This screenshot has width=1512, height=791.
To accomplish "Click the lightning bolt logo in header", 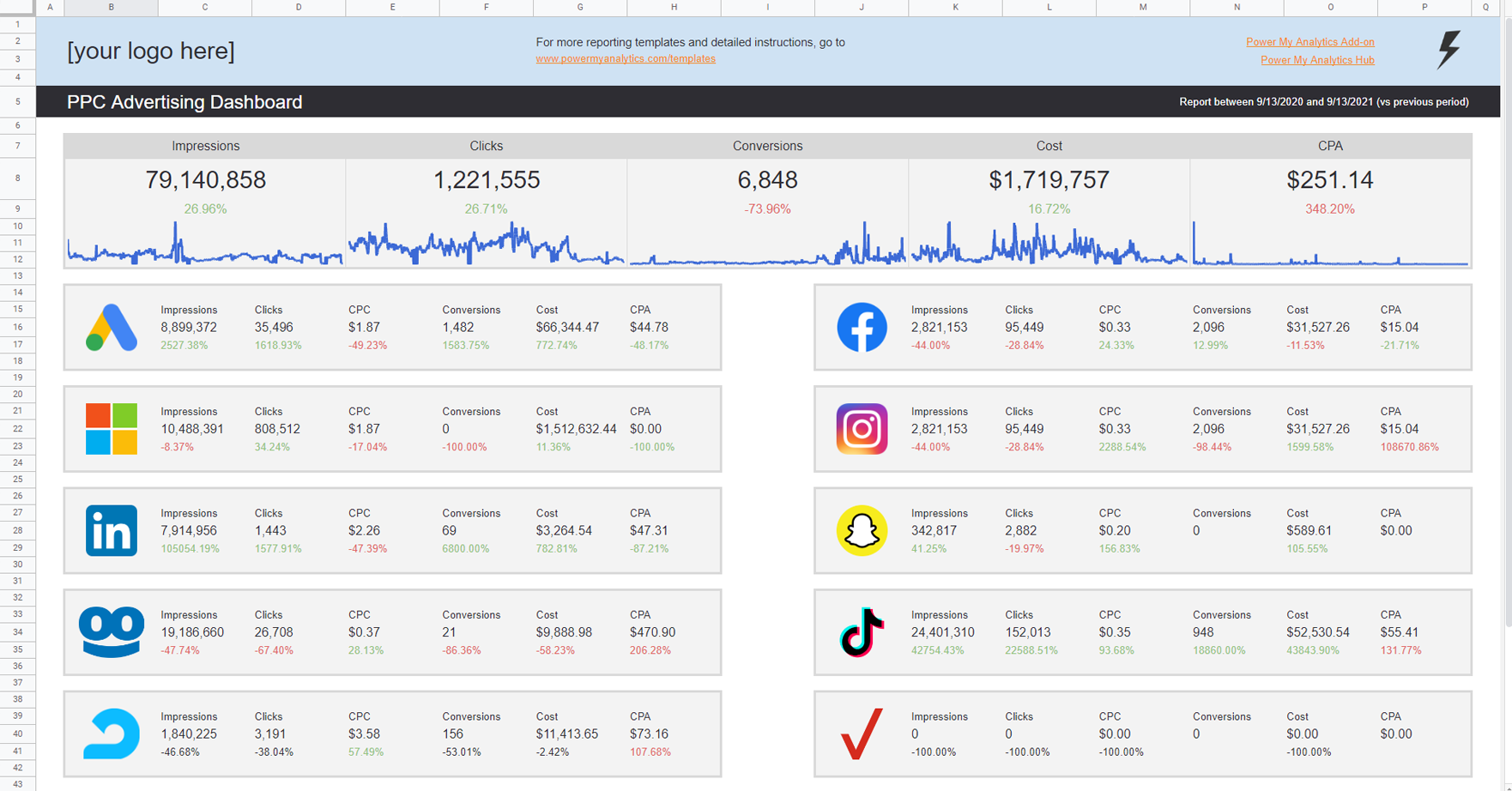I will pyautogui.click(x=1448, y=50).
